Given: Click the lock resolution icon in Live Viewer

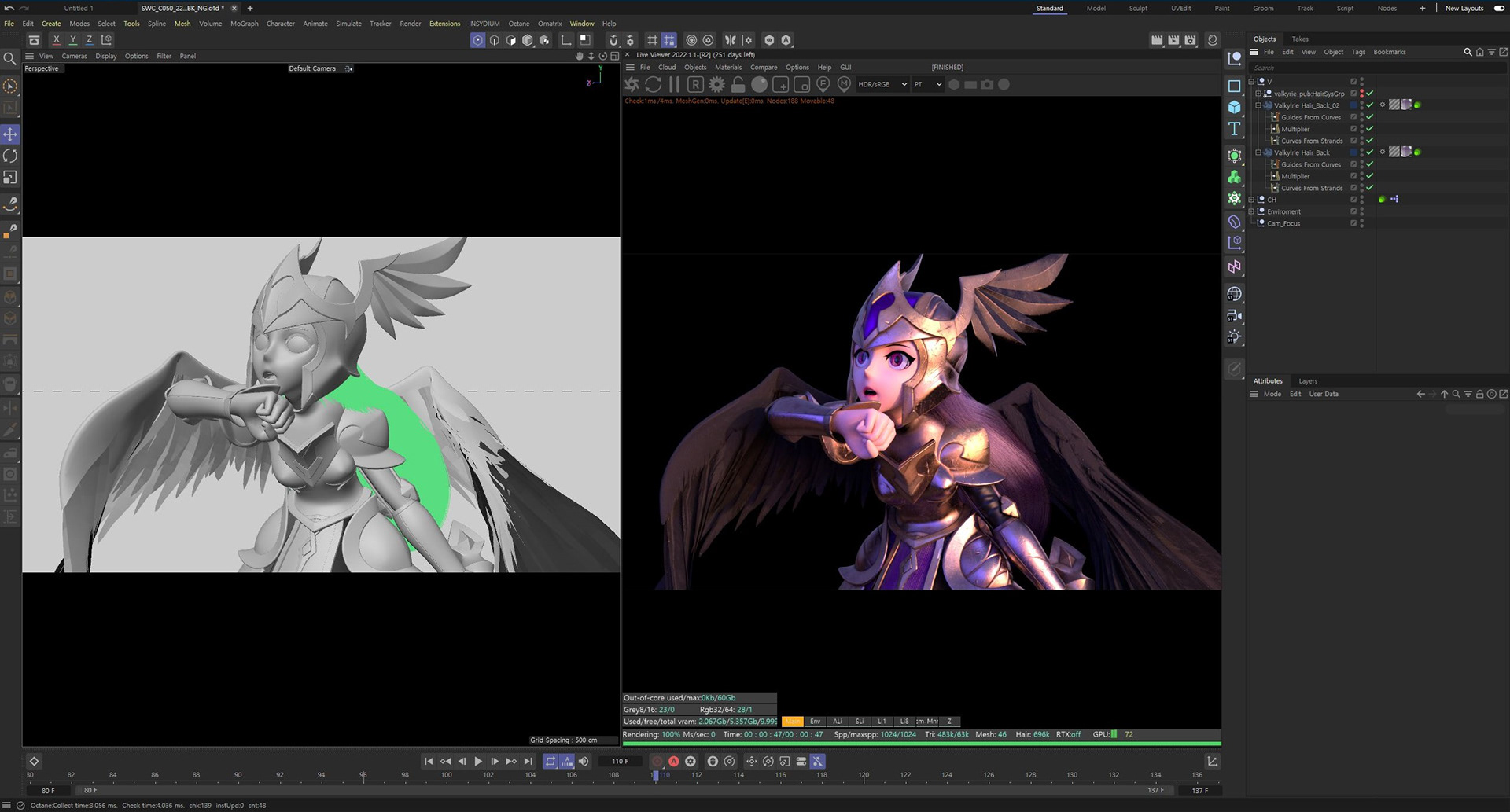Looking at the screenshot, I should click(x=738, y=84).
